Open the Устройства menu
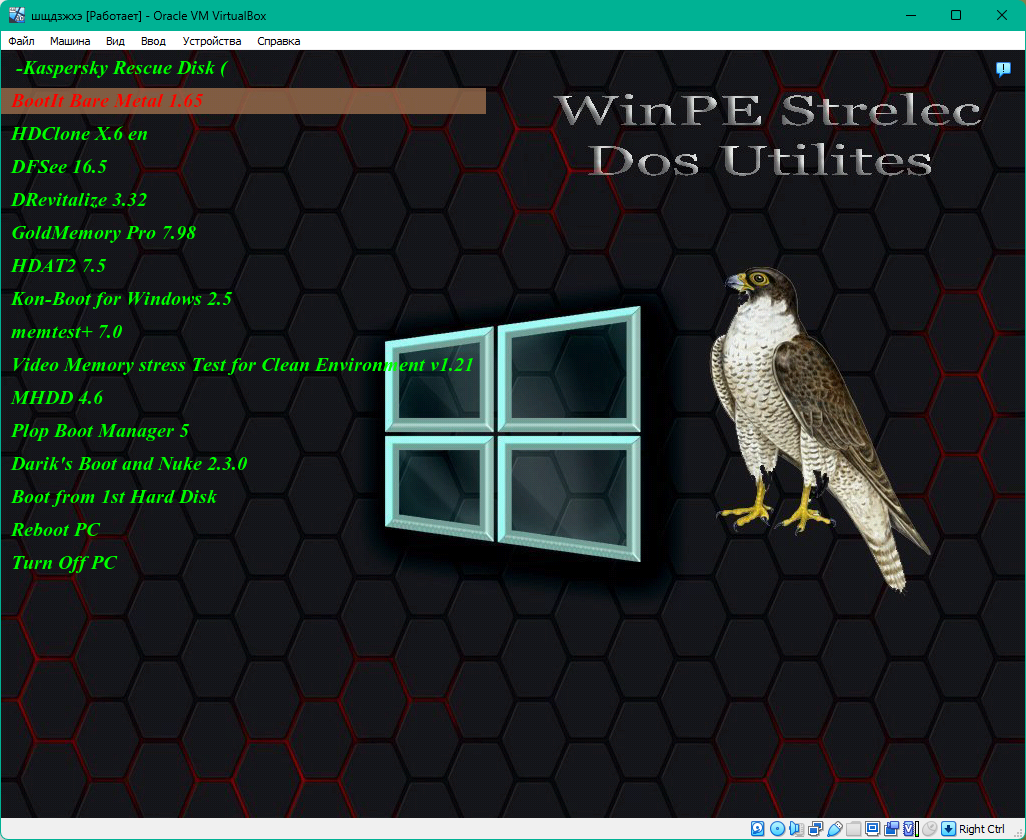This screenshot has width=1026, height=840. click(x=212, y=41)
